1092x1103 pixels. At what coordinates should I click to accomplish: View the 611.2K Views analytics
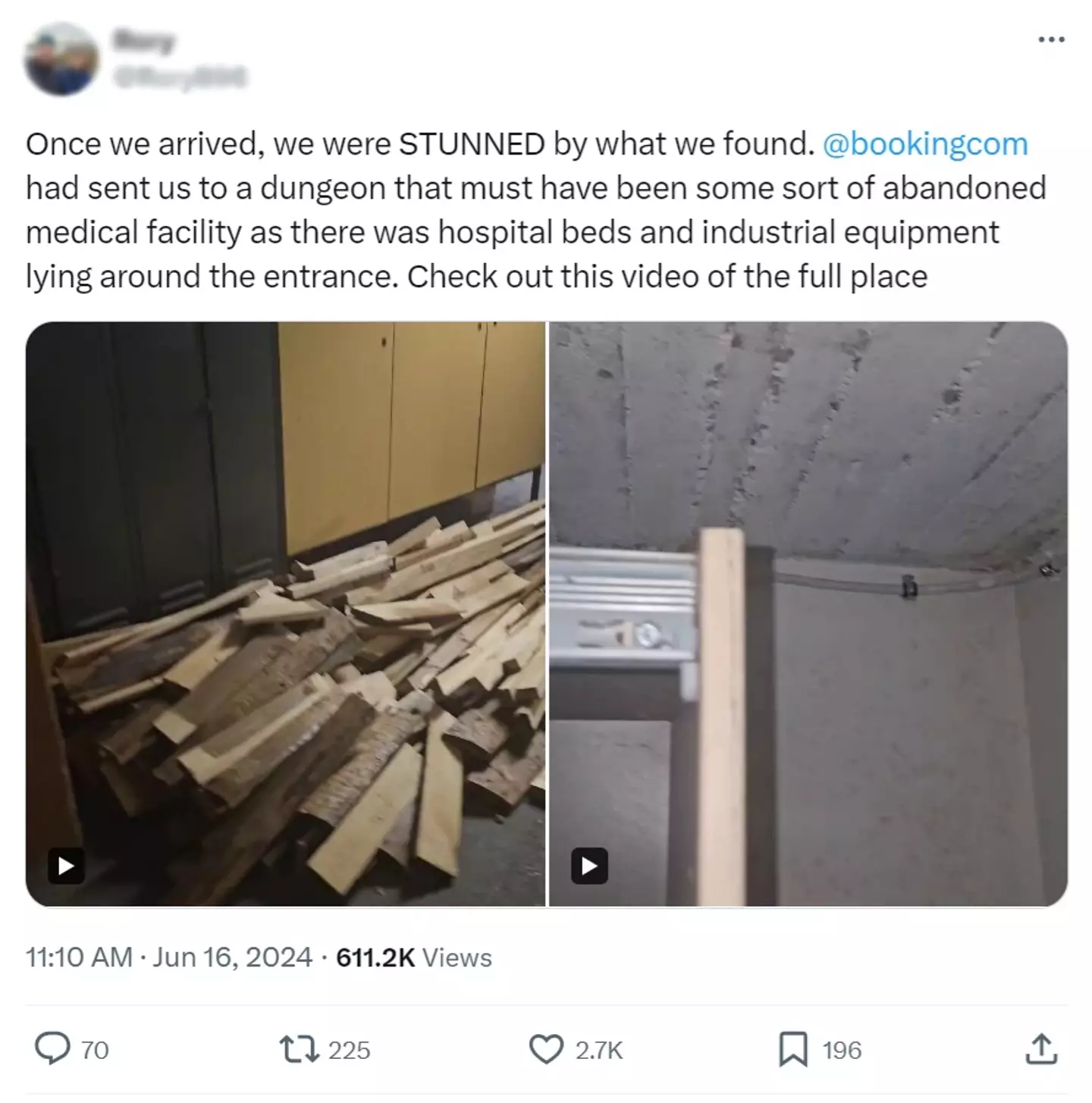(414, 957)
